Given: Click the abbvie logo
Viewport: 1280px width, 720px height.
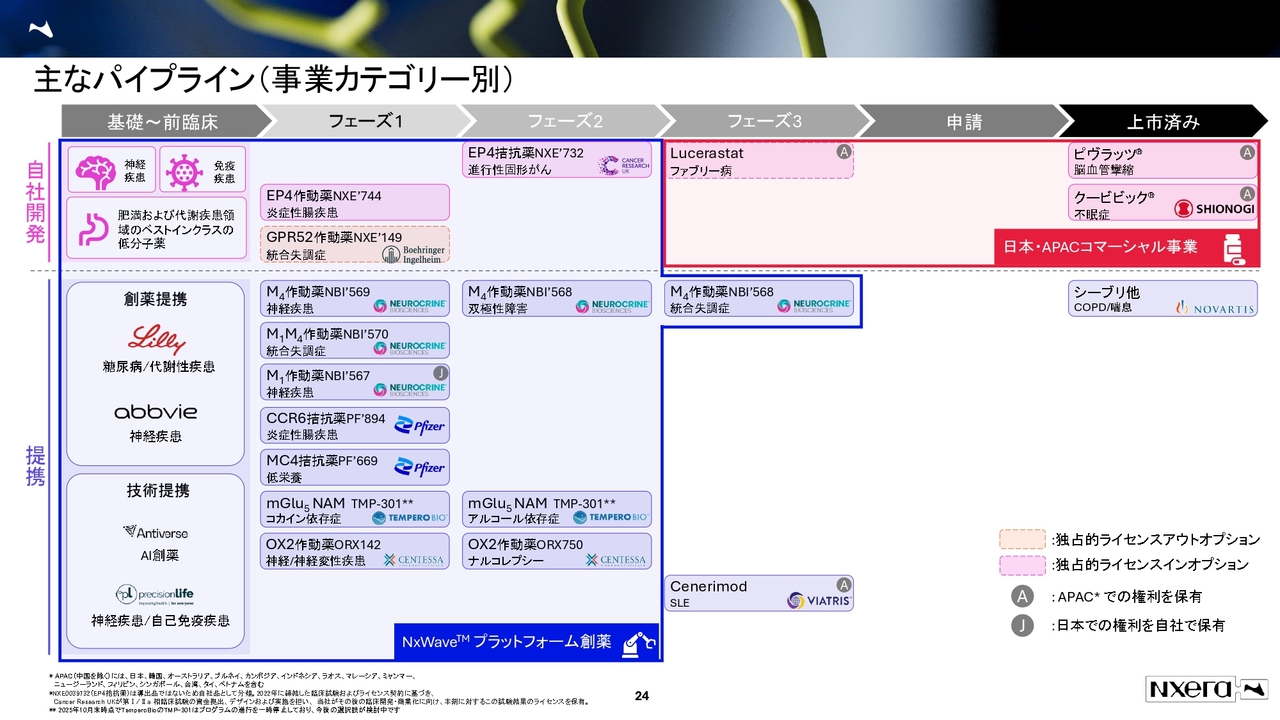Looking at the screenshot, I should (156, 412).
